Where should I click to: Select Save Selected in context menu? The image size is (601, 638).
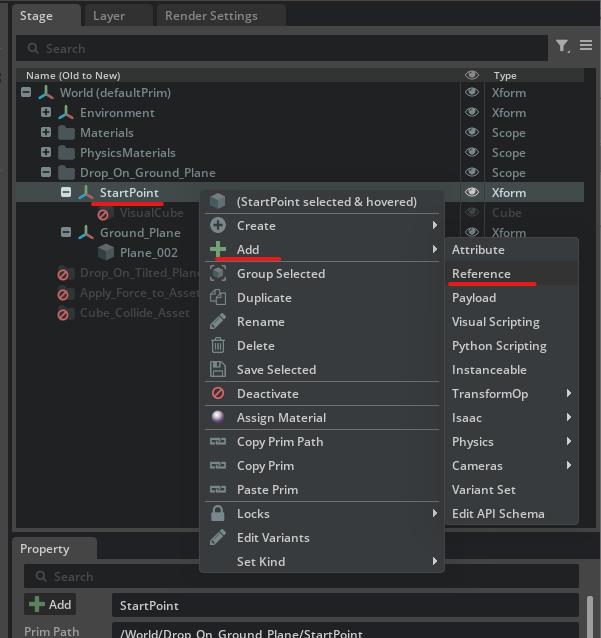point(276,370)
